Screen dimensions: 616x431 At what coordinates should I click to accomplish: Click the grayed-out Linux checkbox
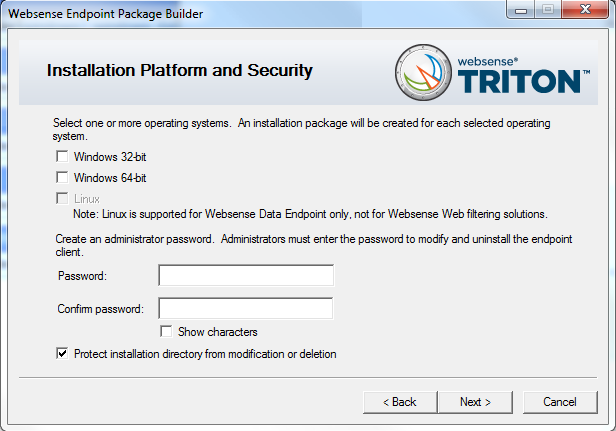[x=62, y=198]
